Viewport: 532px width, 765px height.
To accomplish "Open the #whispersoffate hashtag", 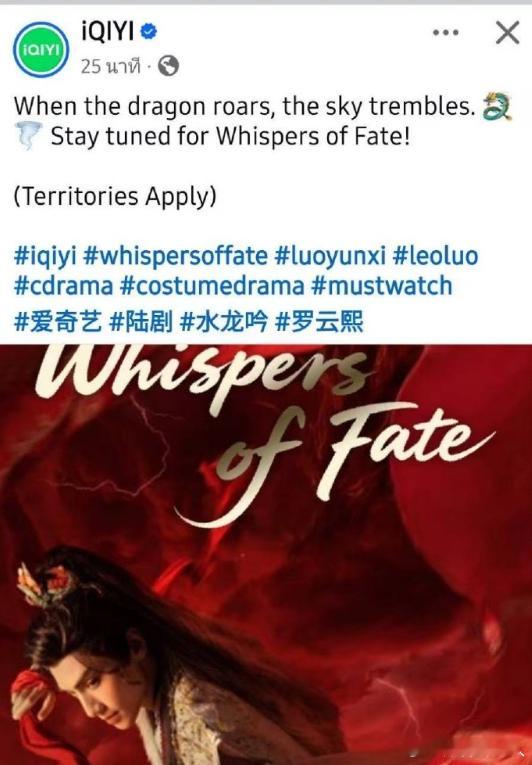I will [x=176, y=256].
